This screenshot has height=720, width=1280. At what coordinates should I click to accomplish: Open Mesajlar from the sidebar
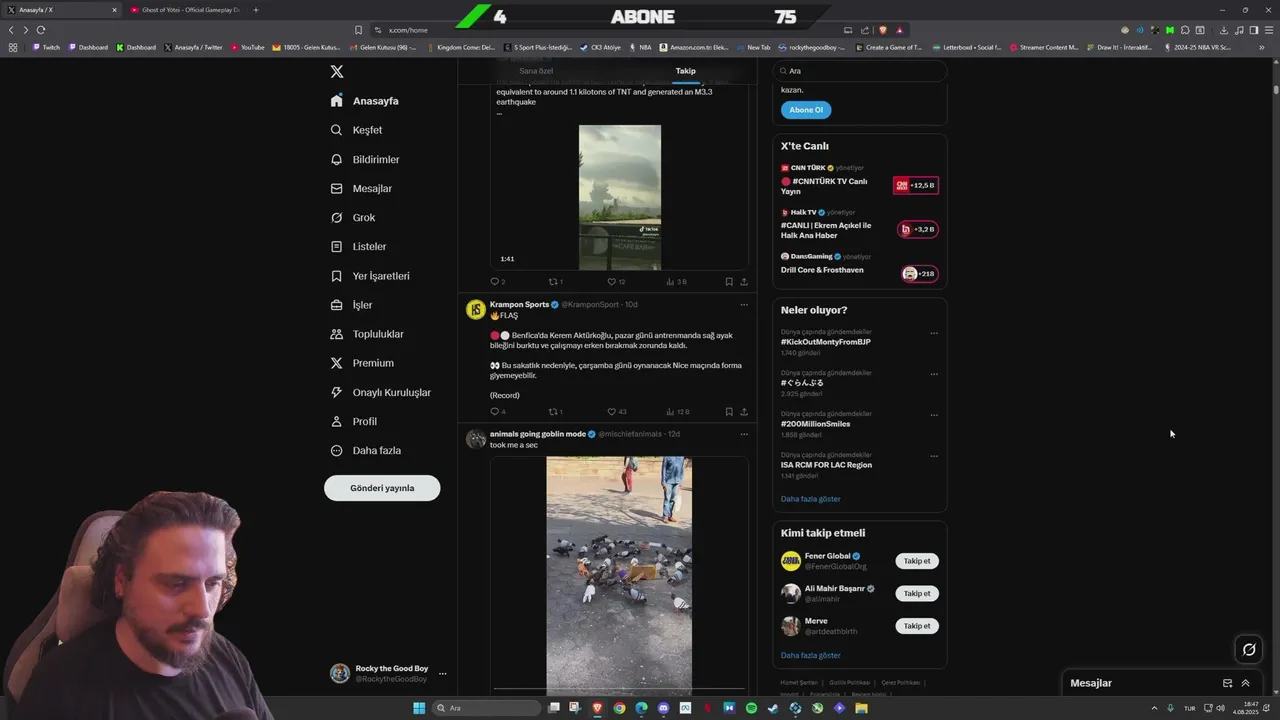361,188
